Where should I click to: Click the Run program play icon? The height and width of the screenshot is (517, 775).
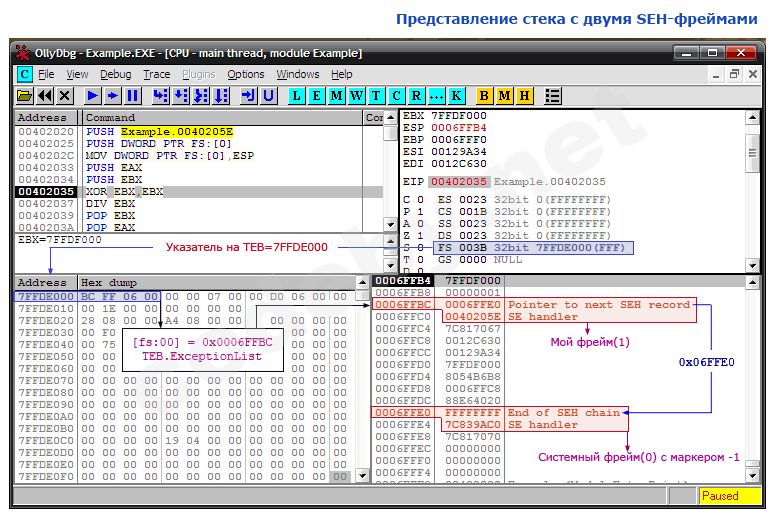pos(92,95)
